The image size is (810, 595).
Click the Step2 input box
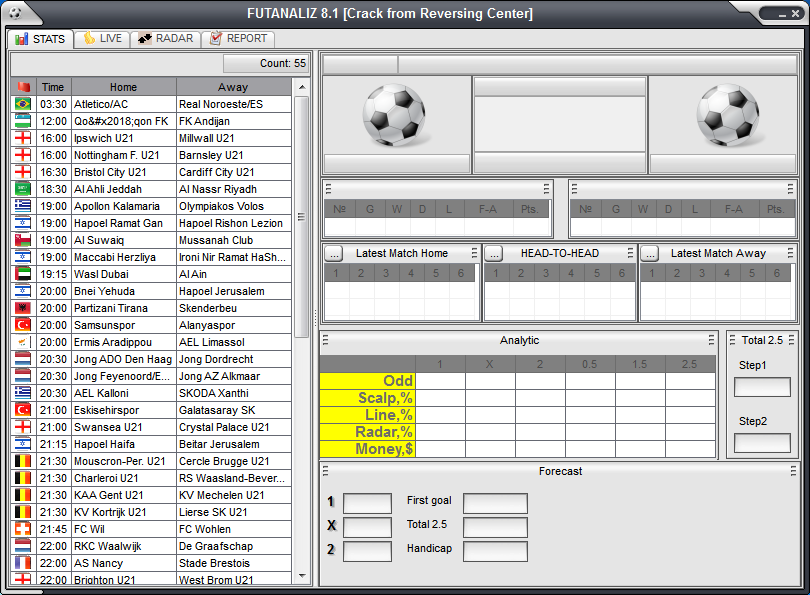(762, 443)
